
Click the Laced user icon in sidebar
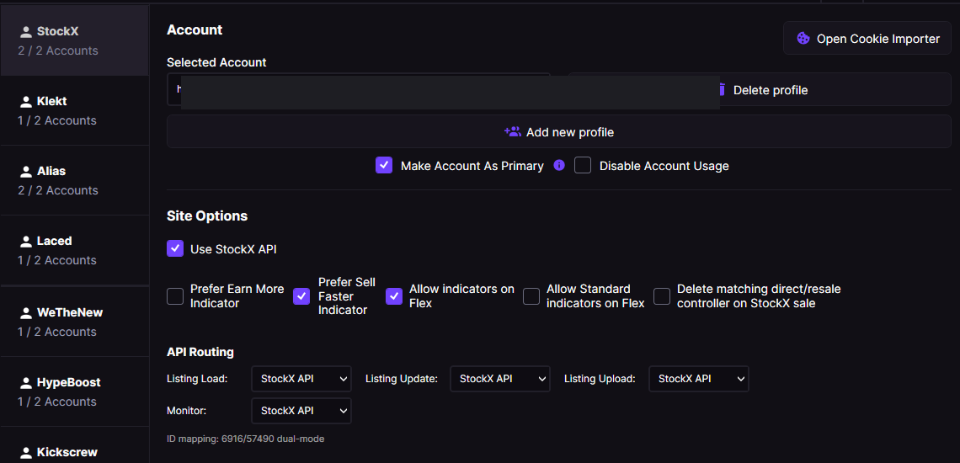[26, 241]
